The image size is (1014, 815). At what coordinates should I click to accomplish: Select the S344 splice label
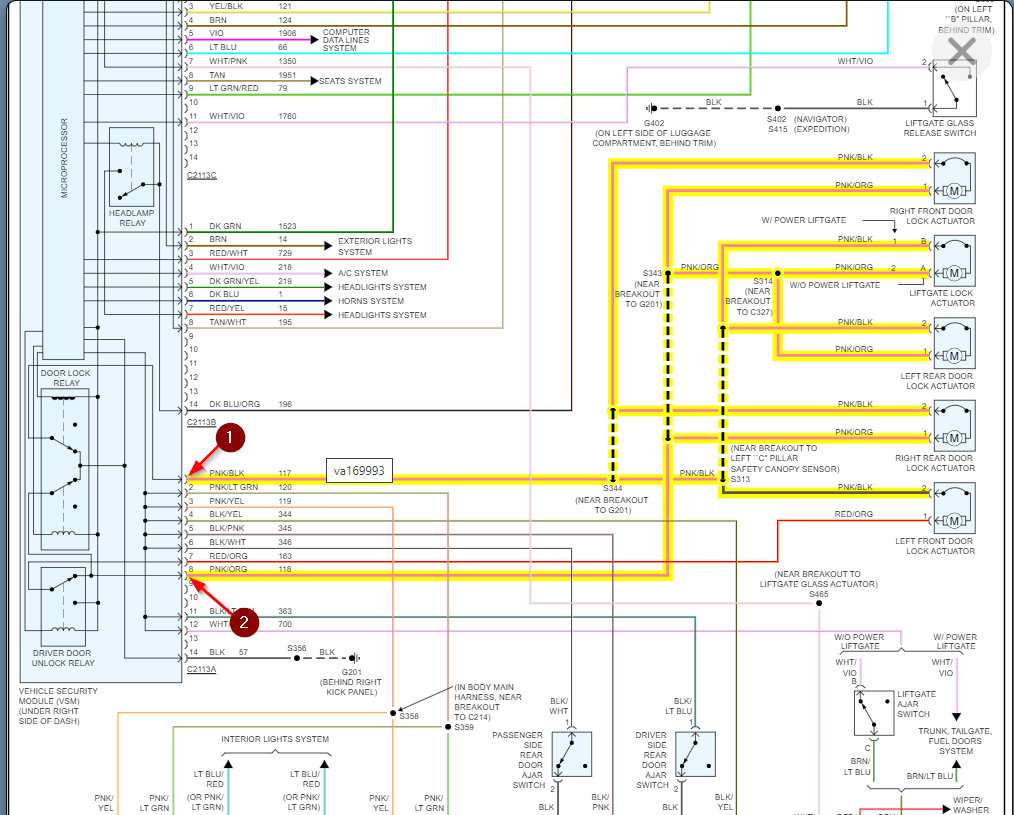click(x=612, y=488)
